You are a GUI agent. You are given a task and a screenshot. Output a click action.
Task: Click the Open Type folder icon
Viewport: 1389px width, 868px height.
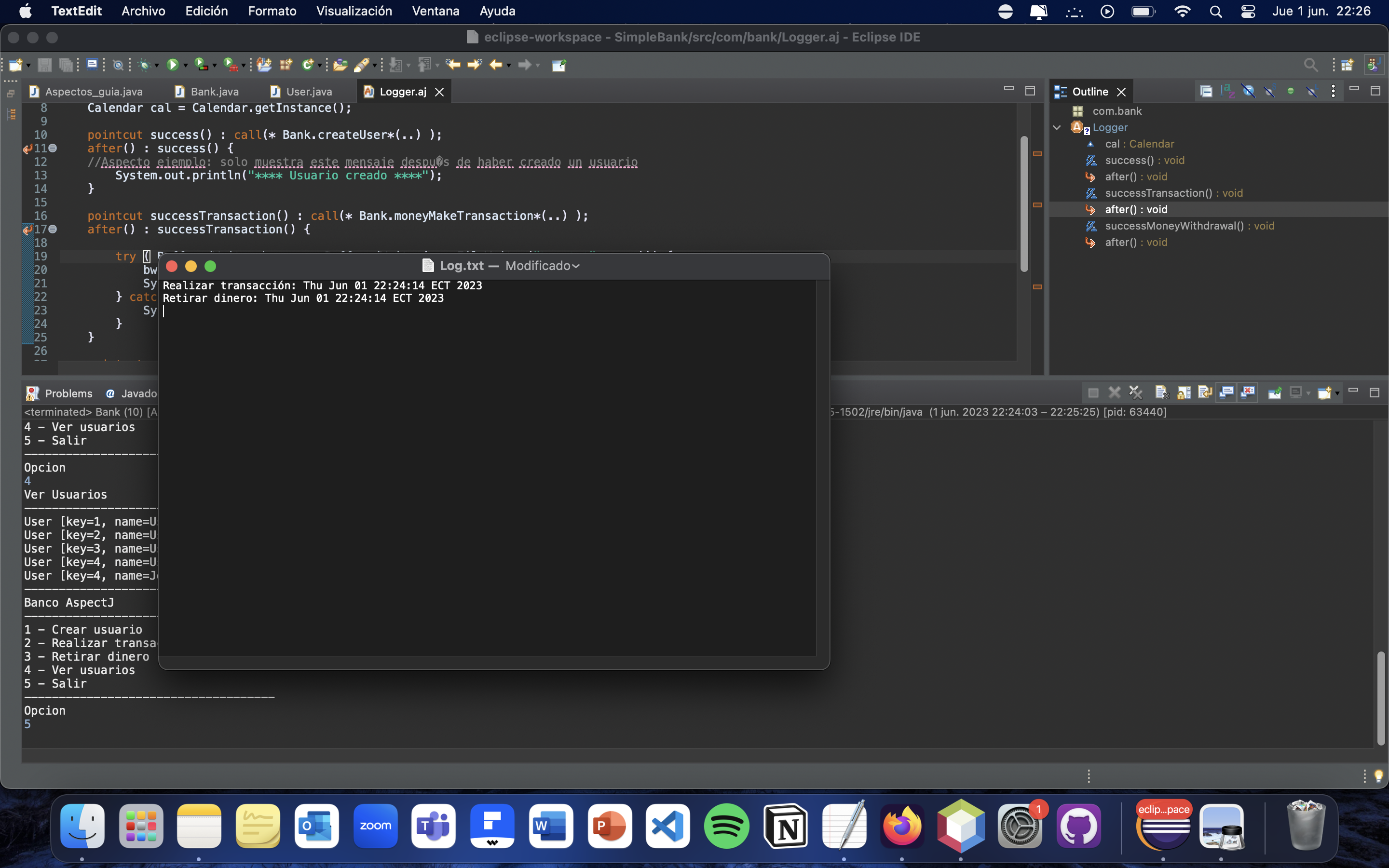coord(340,65)
